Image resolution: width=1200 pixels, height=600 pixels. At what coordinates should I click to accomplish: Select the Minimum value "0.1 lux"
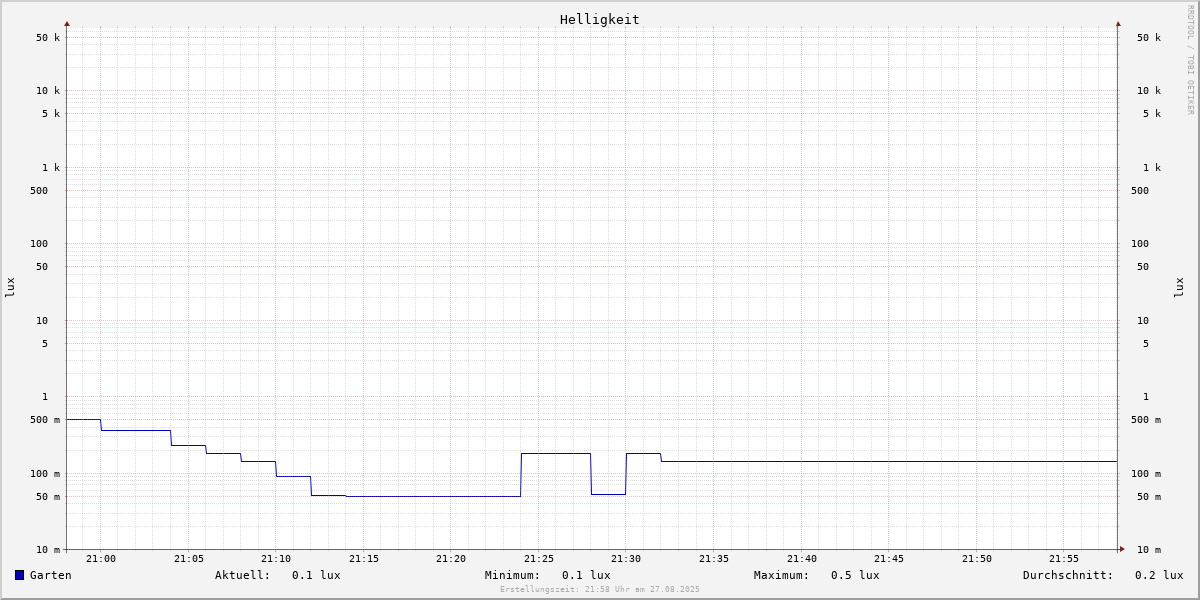click(x=586, y=575)
